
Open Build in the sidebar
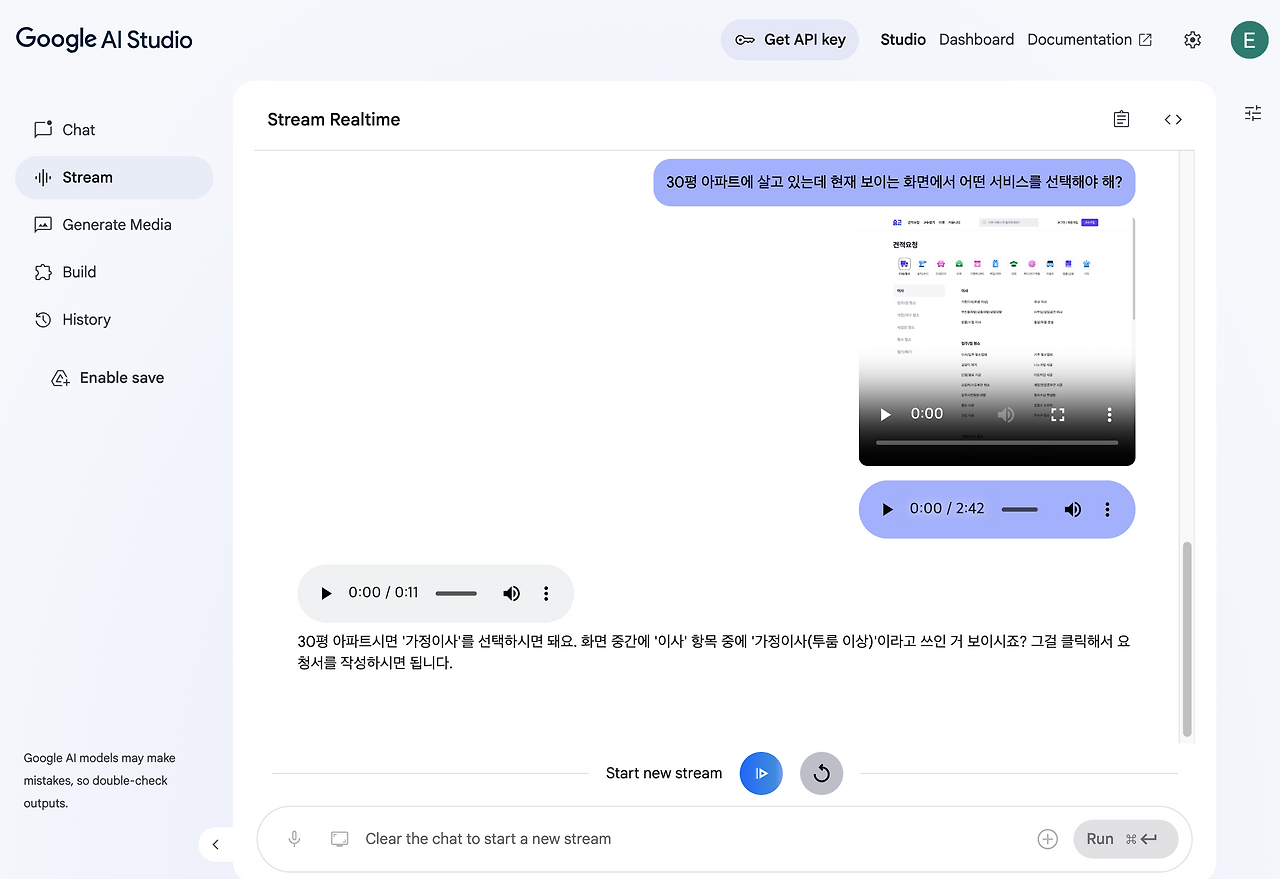pos(114,272)
